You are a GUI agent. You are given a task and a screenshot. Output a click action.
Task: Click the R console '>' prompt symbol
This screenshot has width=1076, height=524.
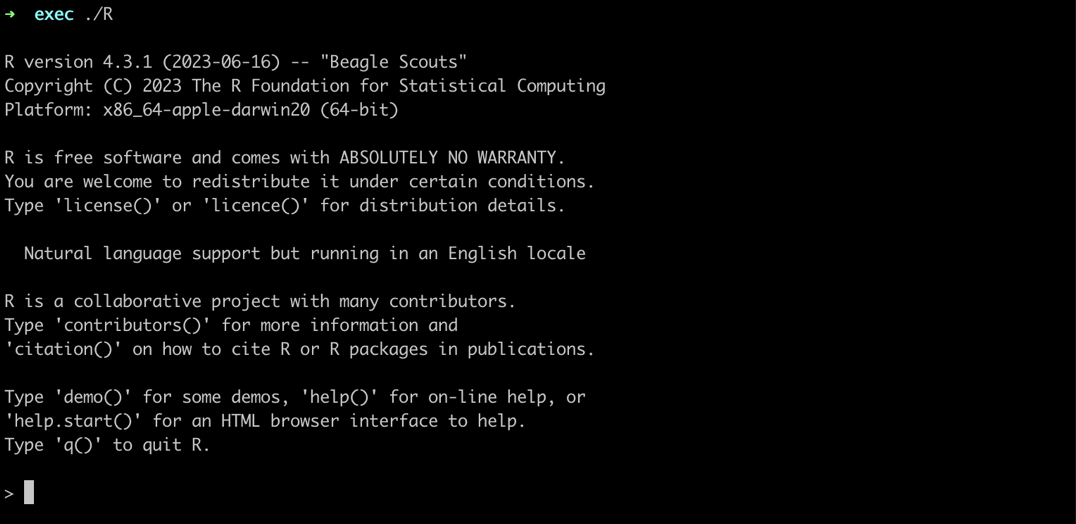[x=9, y=493]
